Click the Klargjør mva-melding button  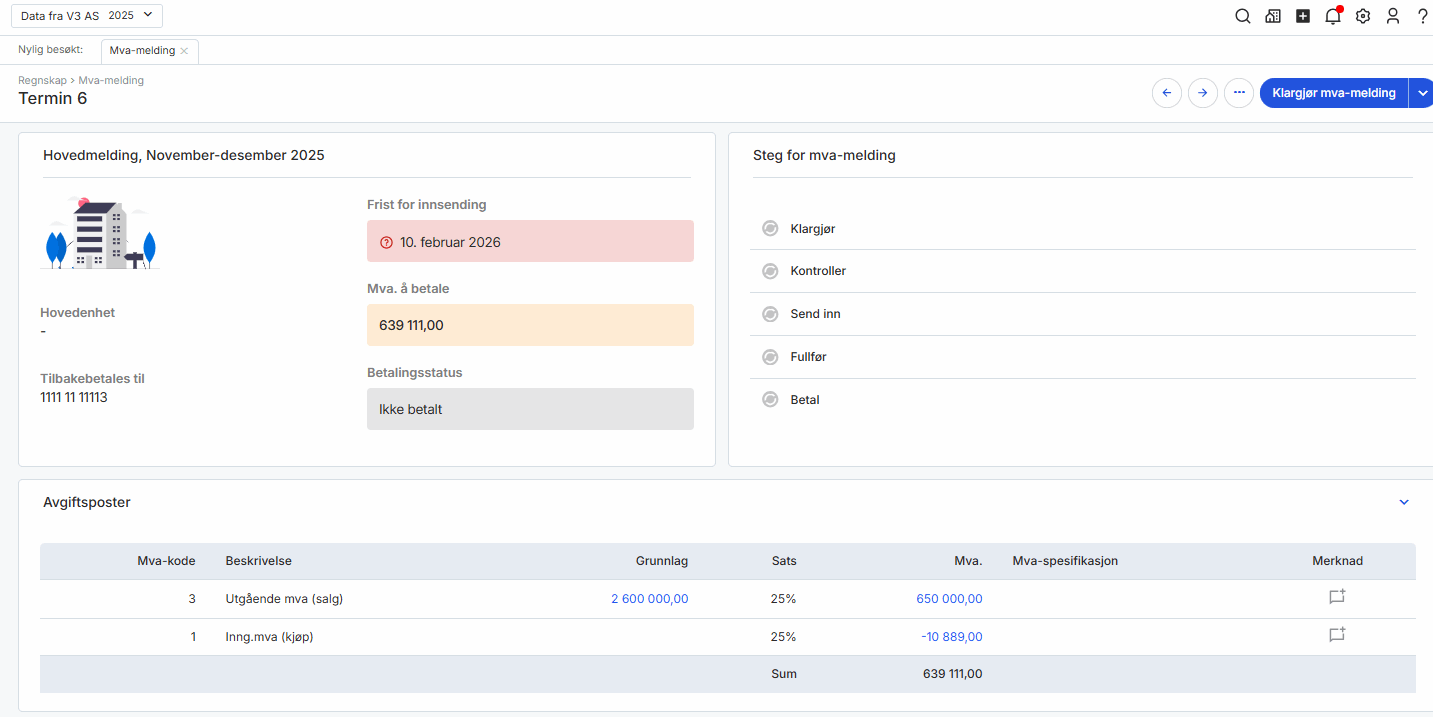(1333, 93)
